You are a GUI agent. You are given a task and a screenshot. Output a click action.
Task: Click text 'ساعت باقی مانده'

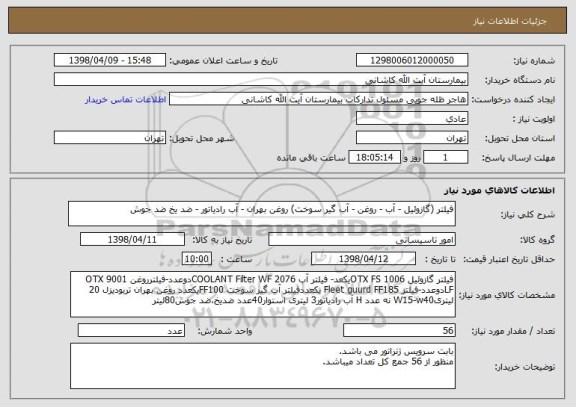(311, 158)
